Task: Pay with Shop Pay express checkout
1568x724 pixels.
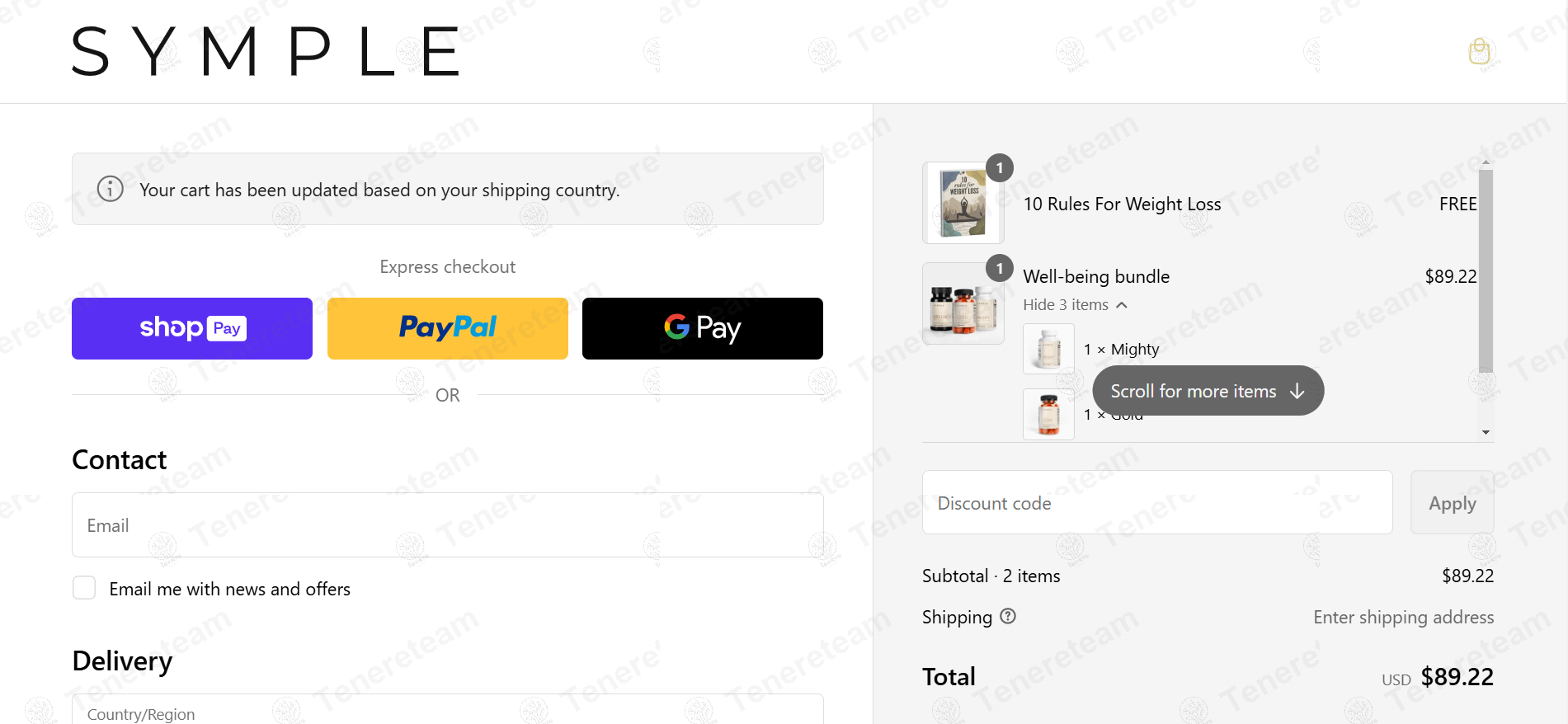Action: coord(192,328)
